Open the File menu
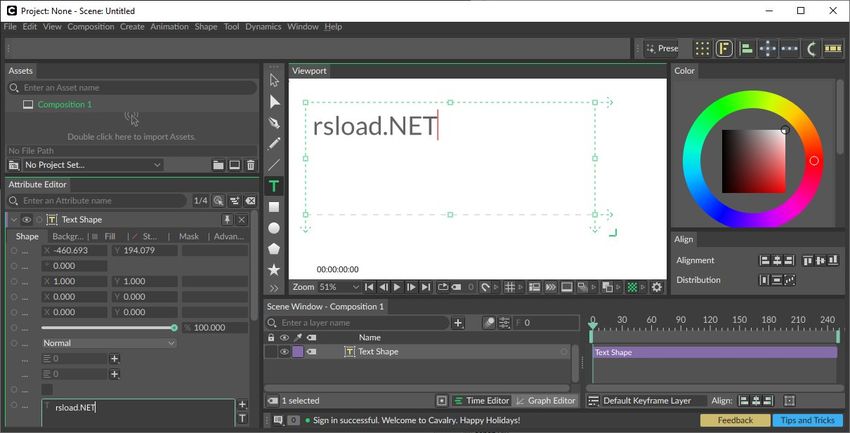850x433 pixels. coord(10,27)
